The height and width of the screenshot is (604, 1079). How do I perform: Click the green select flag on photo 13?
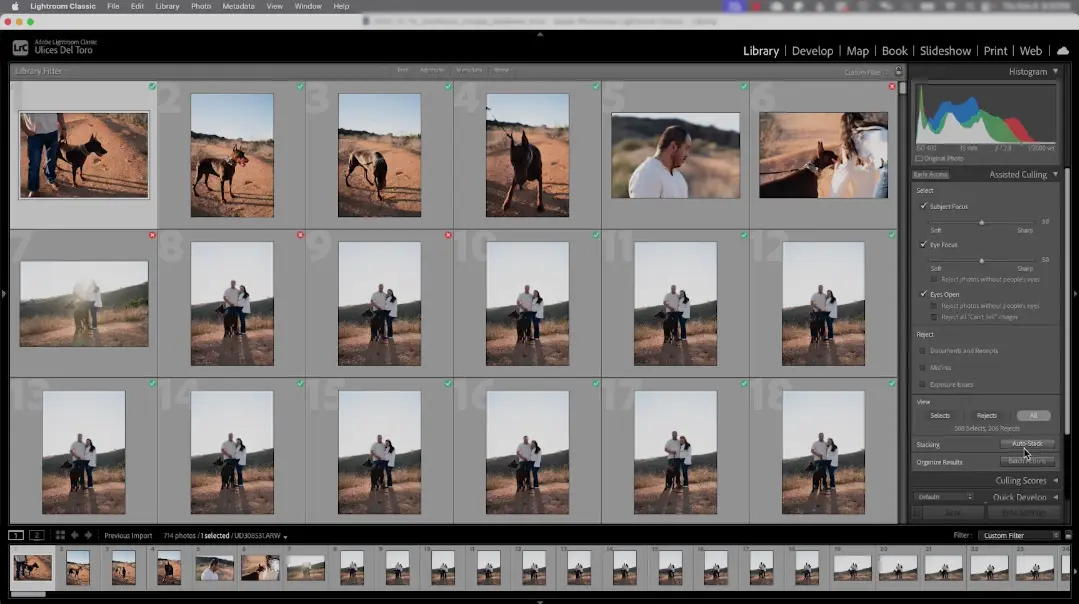coord(152,384)
